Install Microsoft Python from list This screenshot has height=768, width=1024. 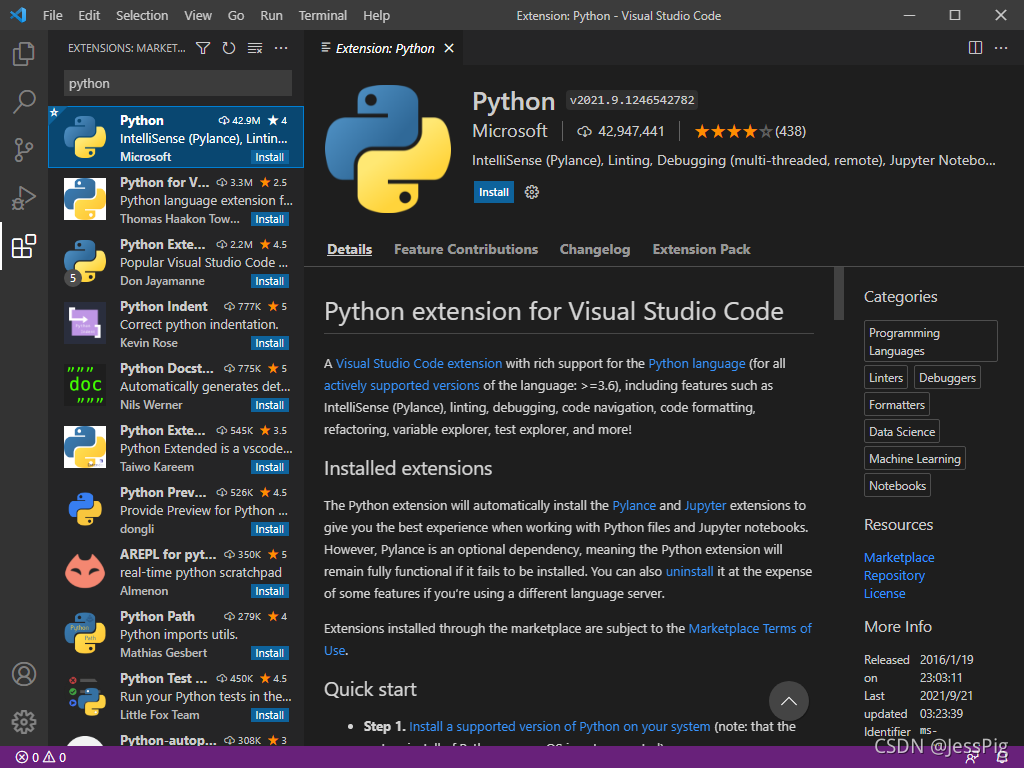pos(270,157)
